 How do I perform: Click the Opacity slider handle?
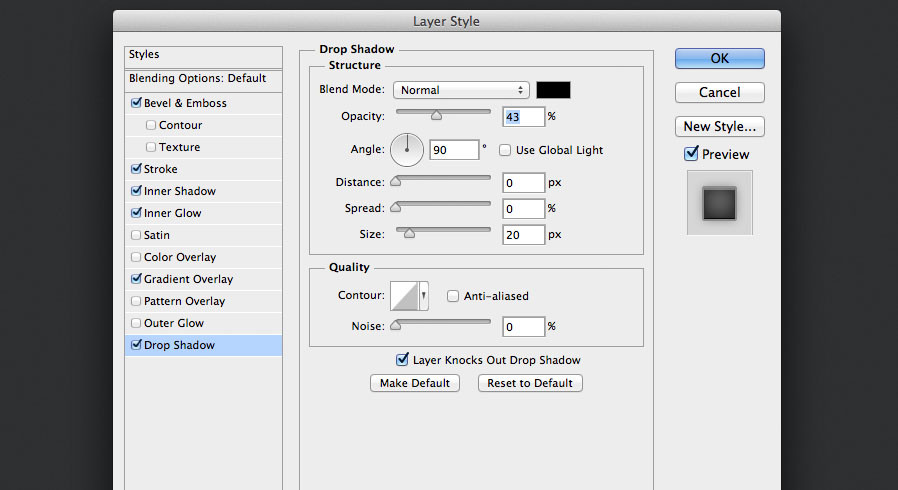coord(436,116)
